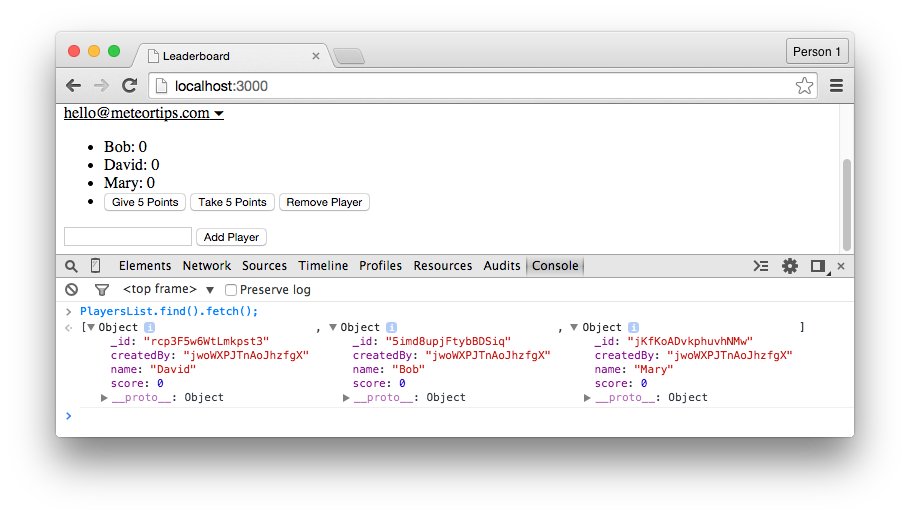This screenshot has width=910, height=517.
Task: Open the DevTools inspect element magnifier
Action: tap(71, 266)
